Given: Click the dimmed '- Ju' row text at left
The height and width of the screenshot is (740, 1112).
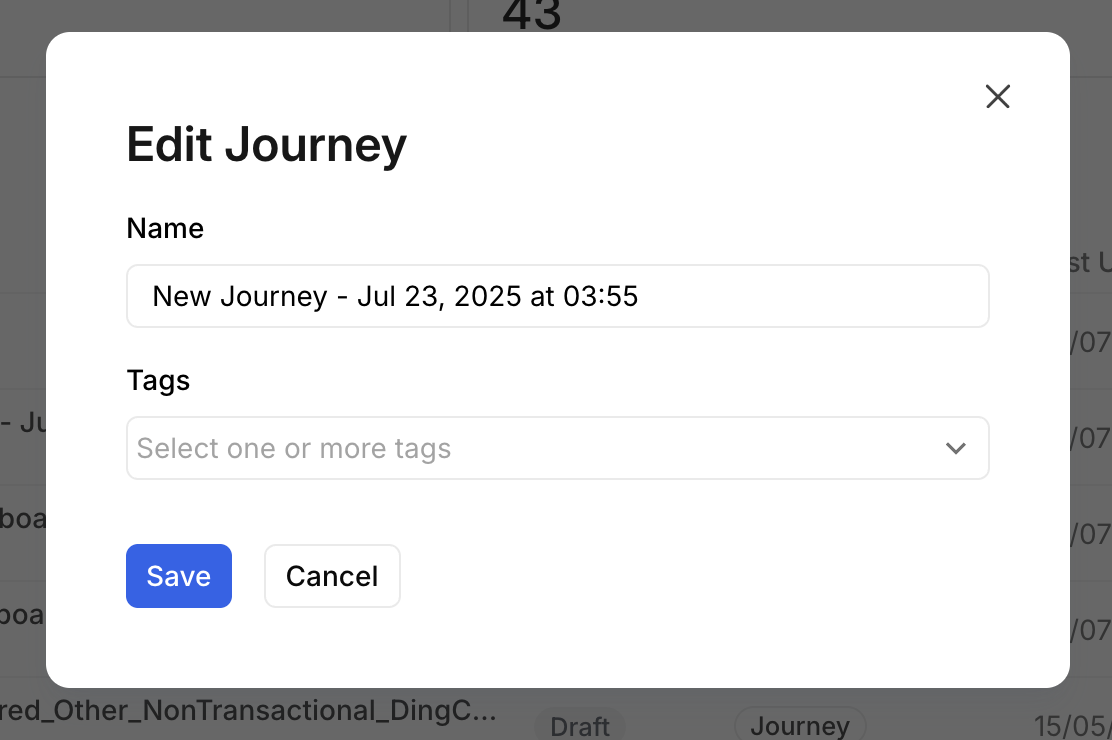Looking at the screenshot, I should click(x=22, y=423).
